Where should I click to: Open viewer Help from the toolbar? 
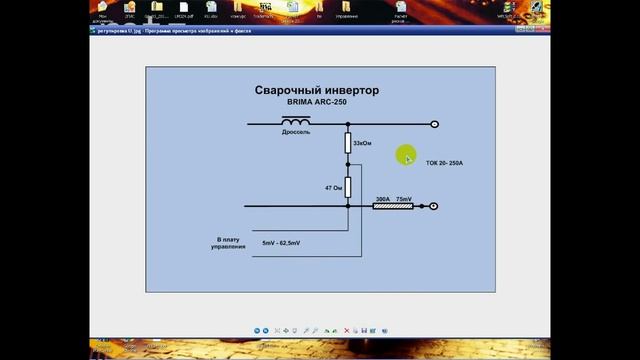coord(384,331)
